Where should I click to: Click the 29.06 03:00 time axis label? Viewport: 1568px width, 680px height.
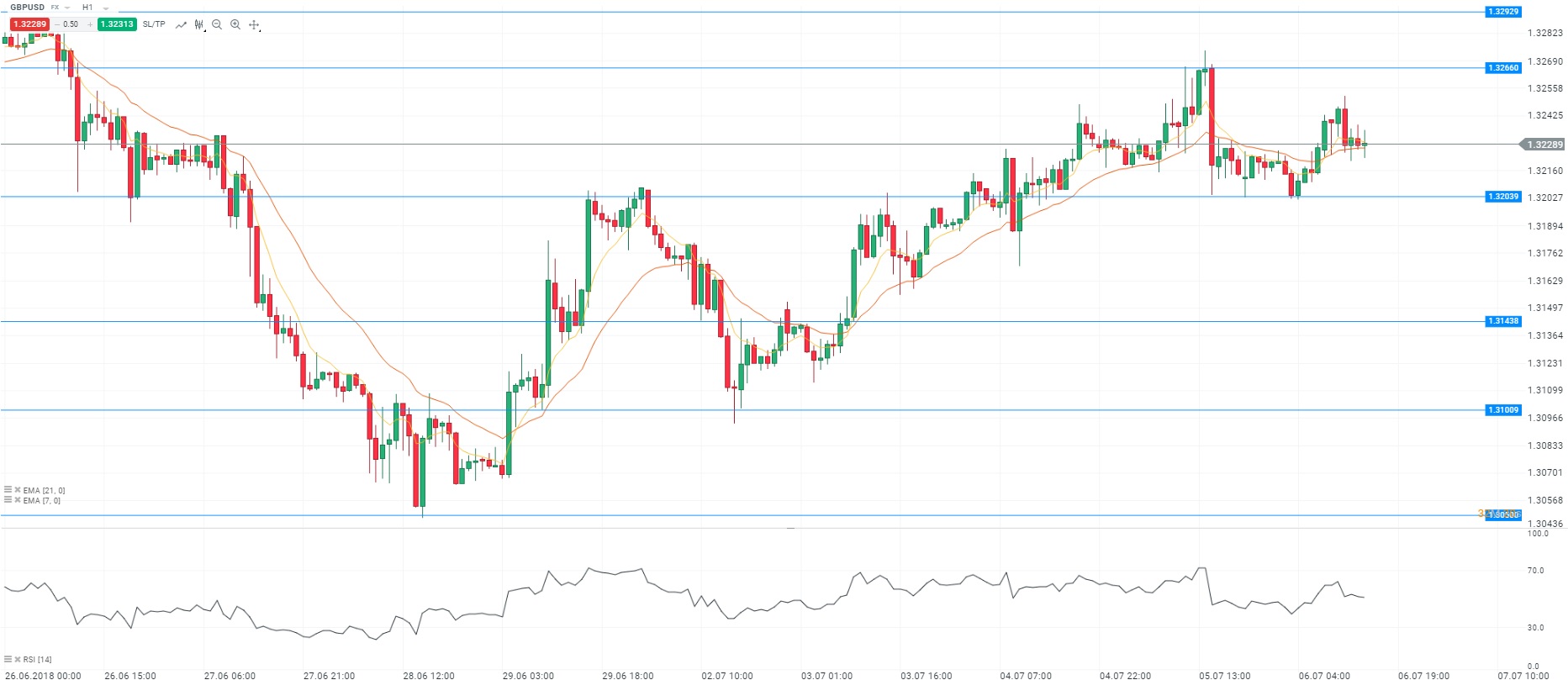(528, 675)
